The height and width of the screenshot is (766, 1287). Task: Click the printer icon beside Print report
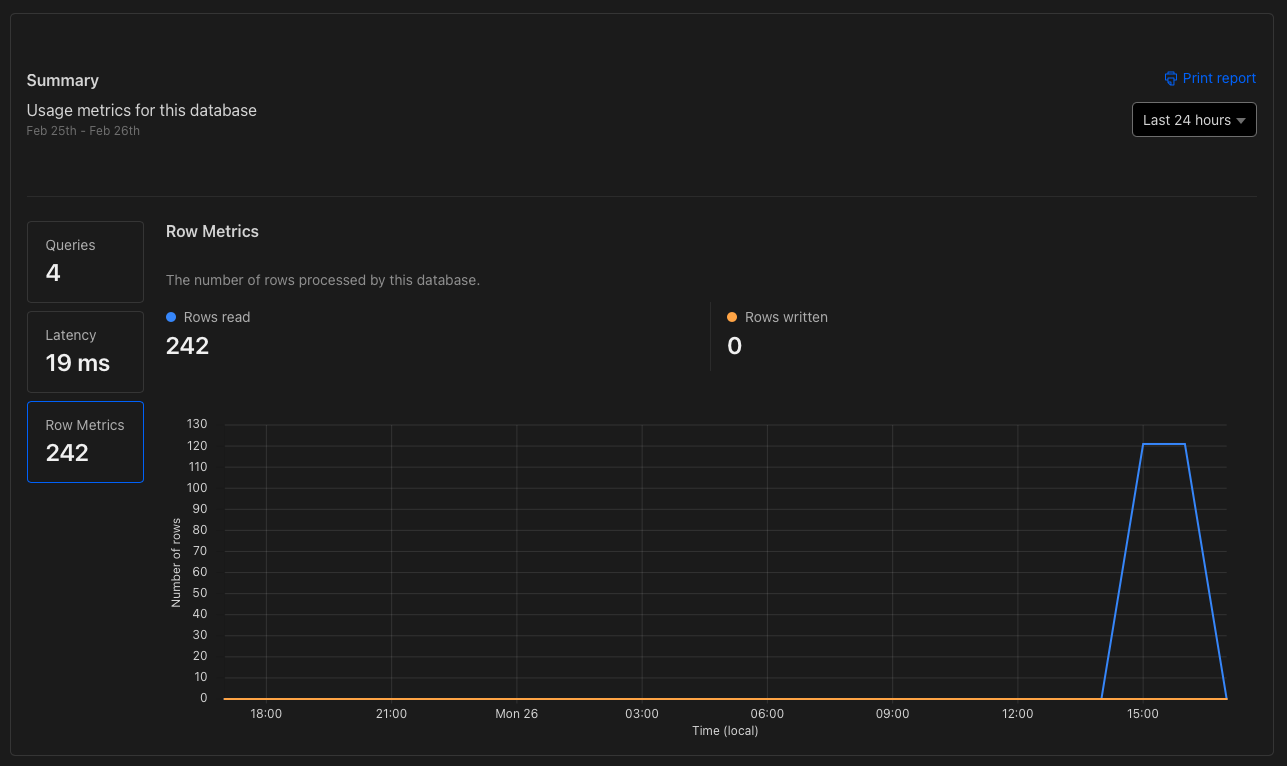[1170, 78]
